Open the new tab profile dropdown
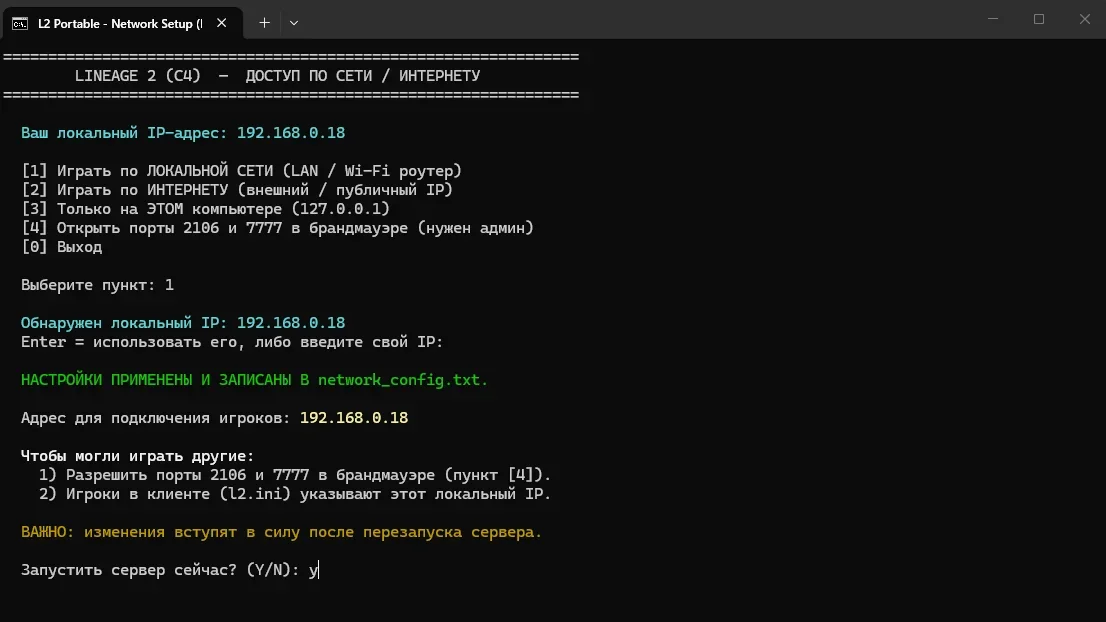1106x622 pixels. click(x=294, y=23)
